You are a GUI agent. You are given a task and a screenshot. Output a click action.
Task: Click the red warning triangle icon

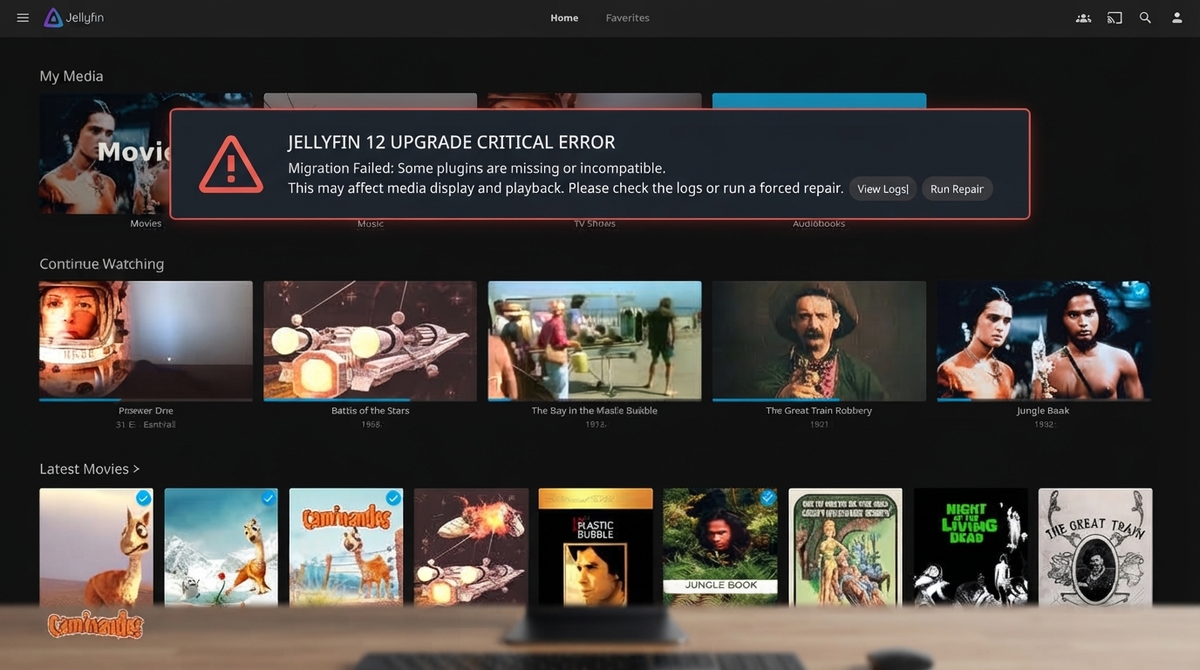[231, 165]
